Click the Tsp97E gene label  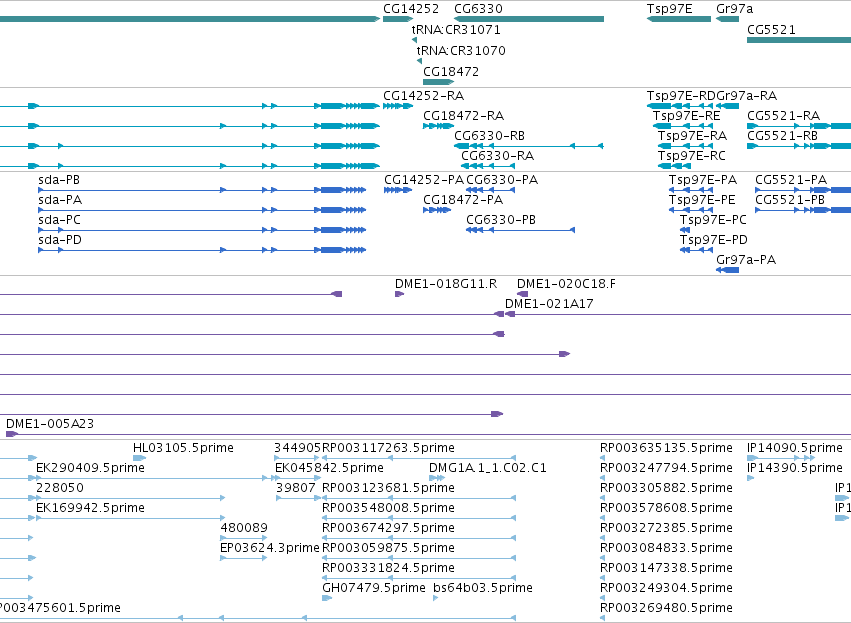(669, 9)
